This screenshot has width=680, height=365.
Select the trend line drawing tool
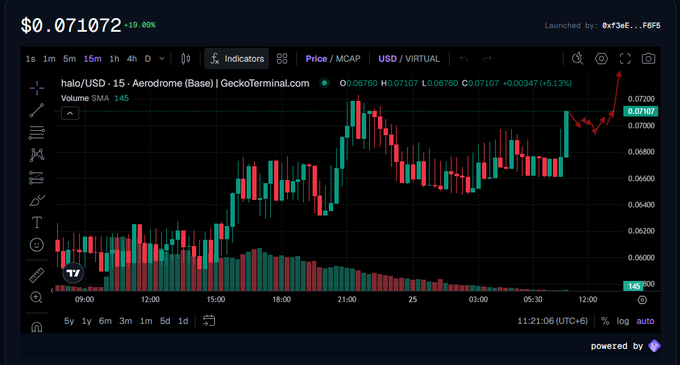coord(37,110)
